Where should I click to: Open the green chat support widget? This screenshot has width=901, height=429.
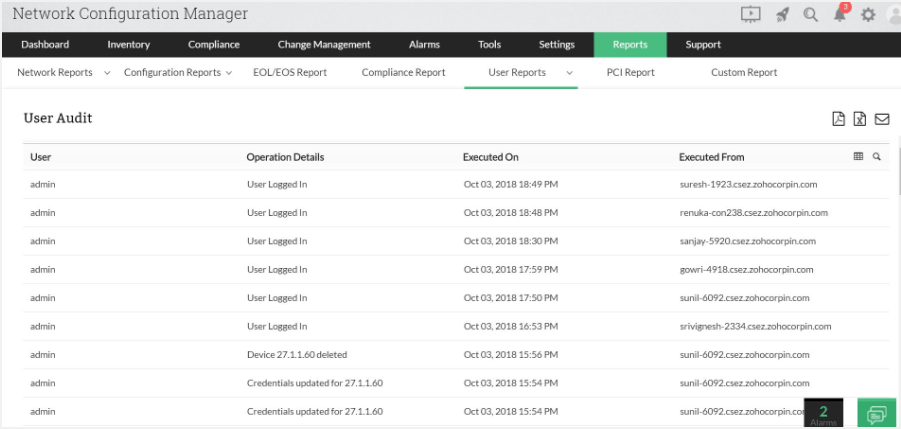[877, 413]
